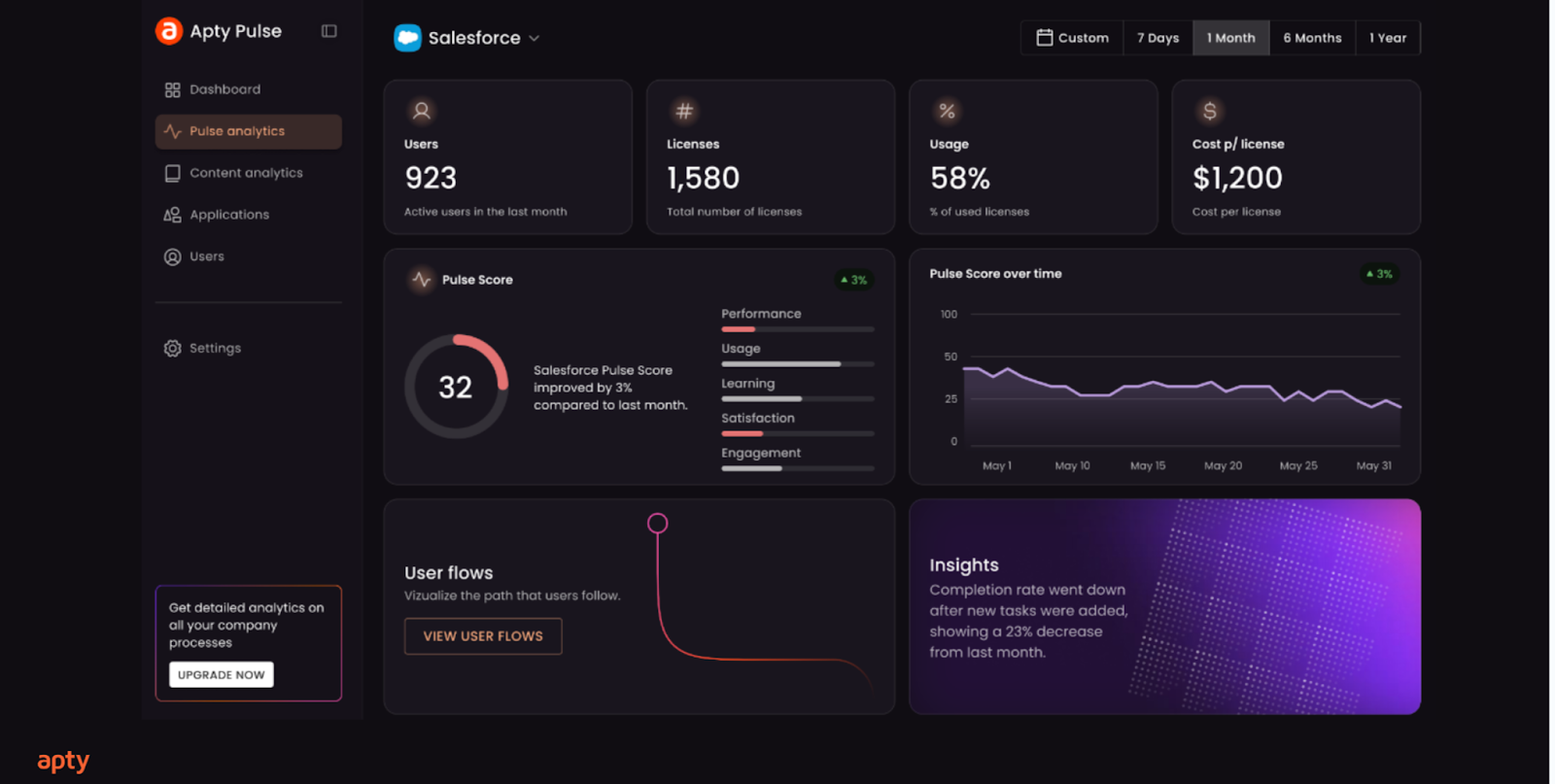Click the 1,580 licenses value
1555x784 pixels.
tap(703, 178)
